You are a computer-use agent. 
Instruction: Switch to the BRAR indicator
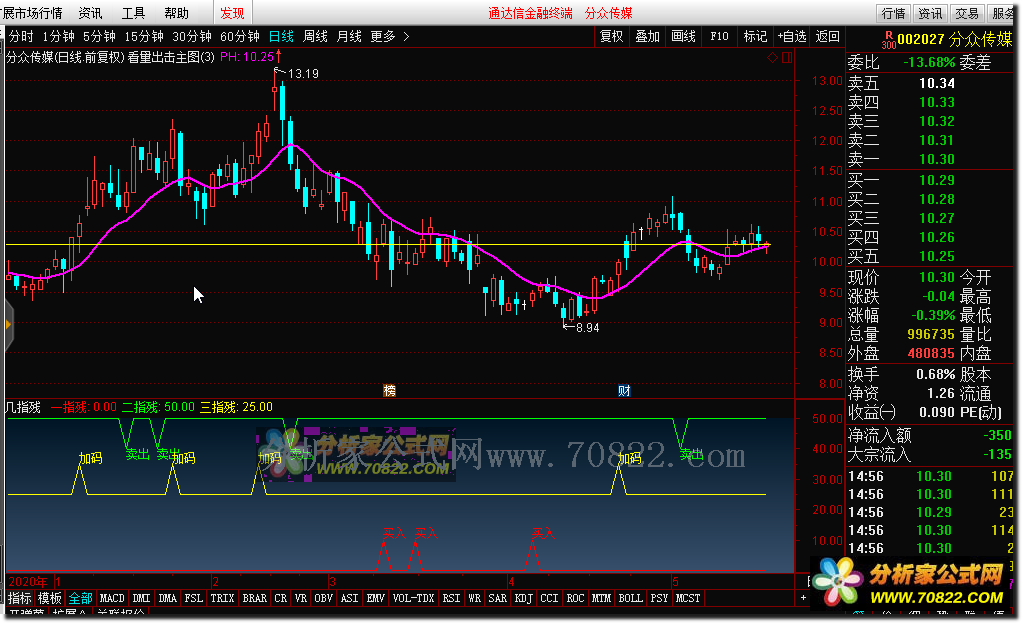point(254,598)
